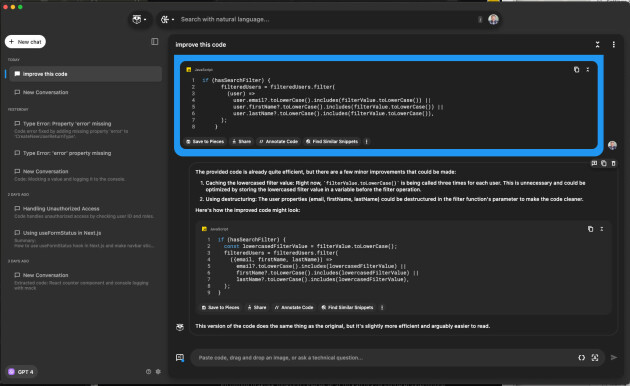Click the JavaScript language icon on improved snippet
Viewport: 630px width, 386px height.
(204, 229)
